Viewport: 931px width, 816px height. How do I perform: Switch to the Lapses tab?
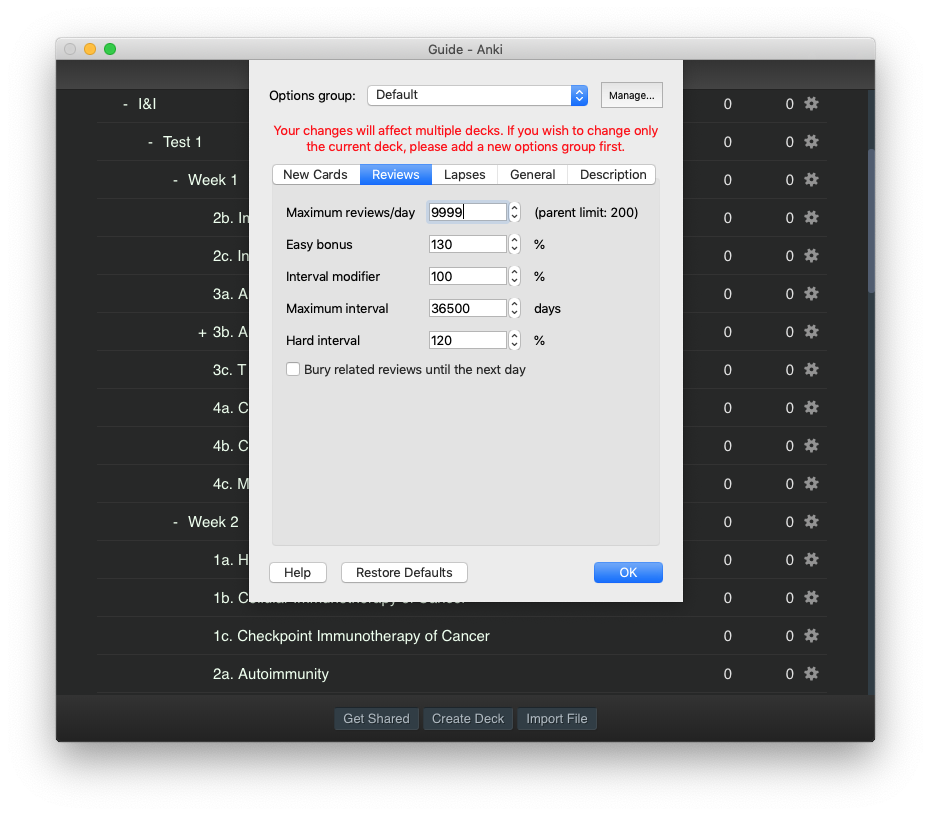464,175
